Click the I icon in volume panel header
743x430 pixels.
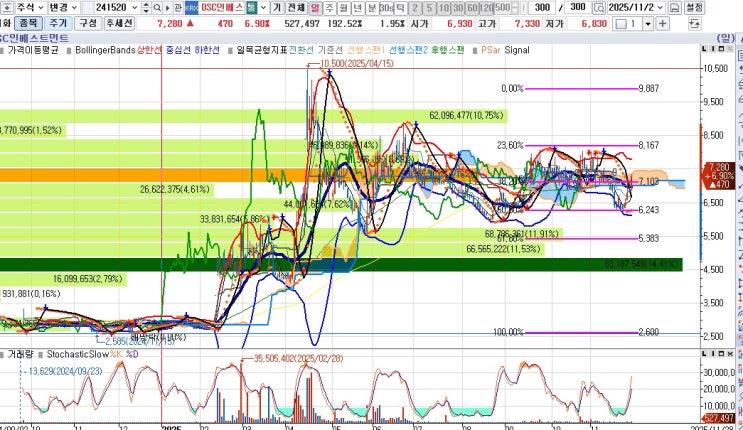(x=713, y=354)
